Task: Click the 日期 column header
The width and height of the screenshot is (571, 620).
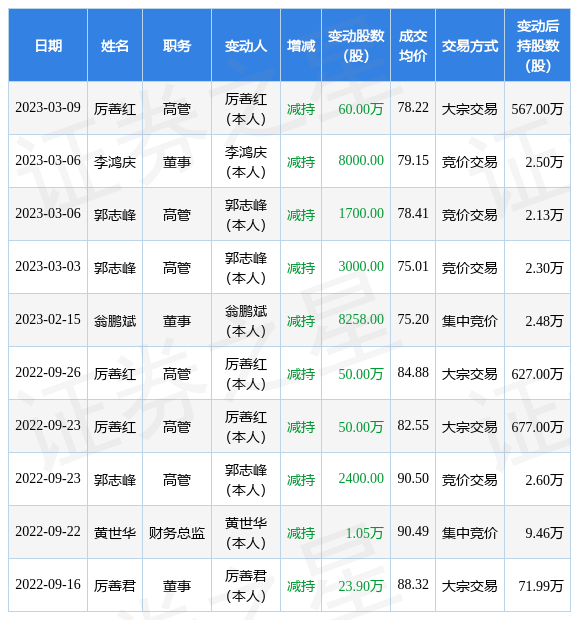Action: tap(48, 45)
